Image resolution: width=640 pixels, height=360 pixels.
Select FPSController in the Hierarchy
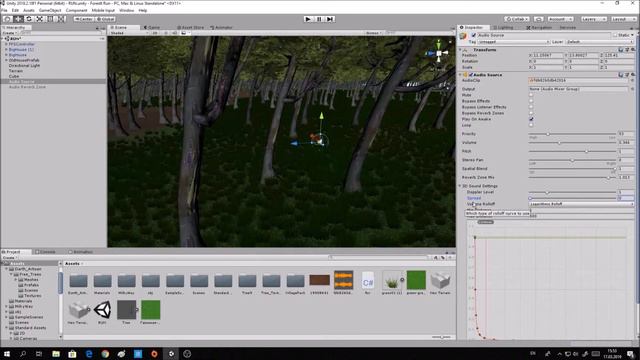(22, 44)
